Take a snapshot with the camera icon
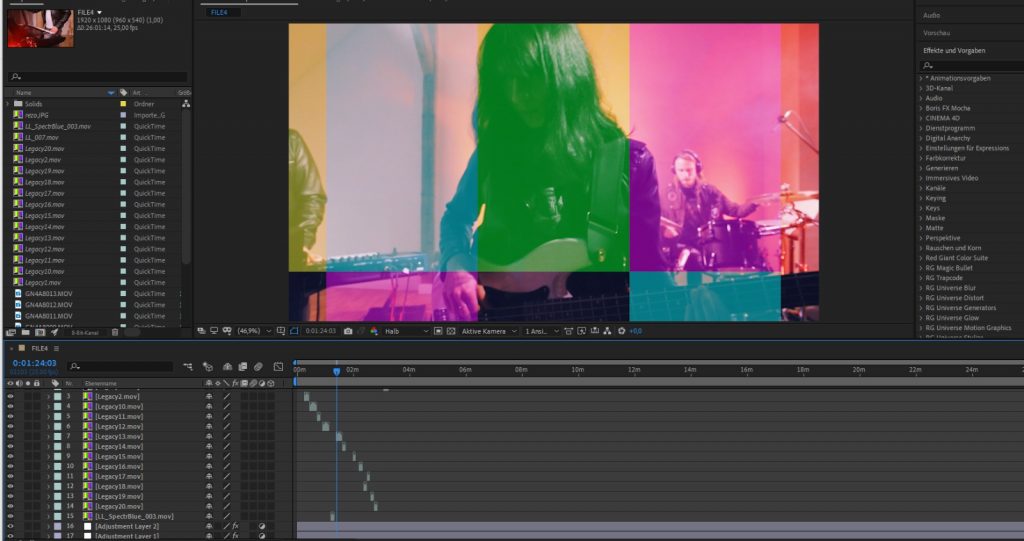This screenshot has height=541, width=1024. (348, 331)
